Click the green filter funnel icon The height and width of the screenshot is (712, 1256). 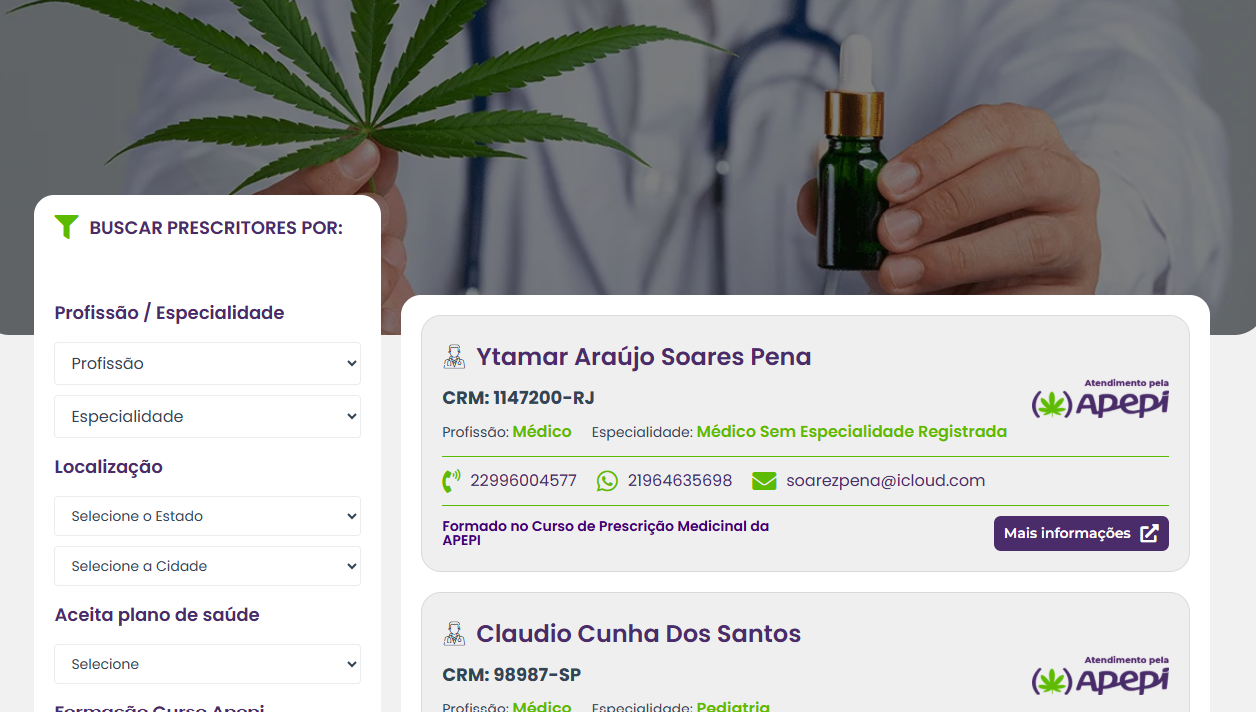pos(66,227)
